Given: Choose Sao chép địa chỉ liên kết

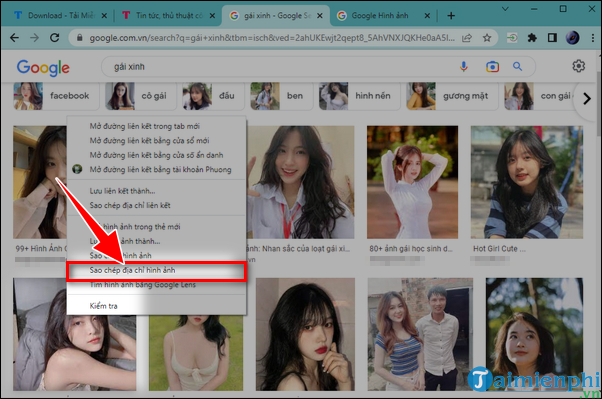Looking at the screenshot, I should click(x=156, y=205).
